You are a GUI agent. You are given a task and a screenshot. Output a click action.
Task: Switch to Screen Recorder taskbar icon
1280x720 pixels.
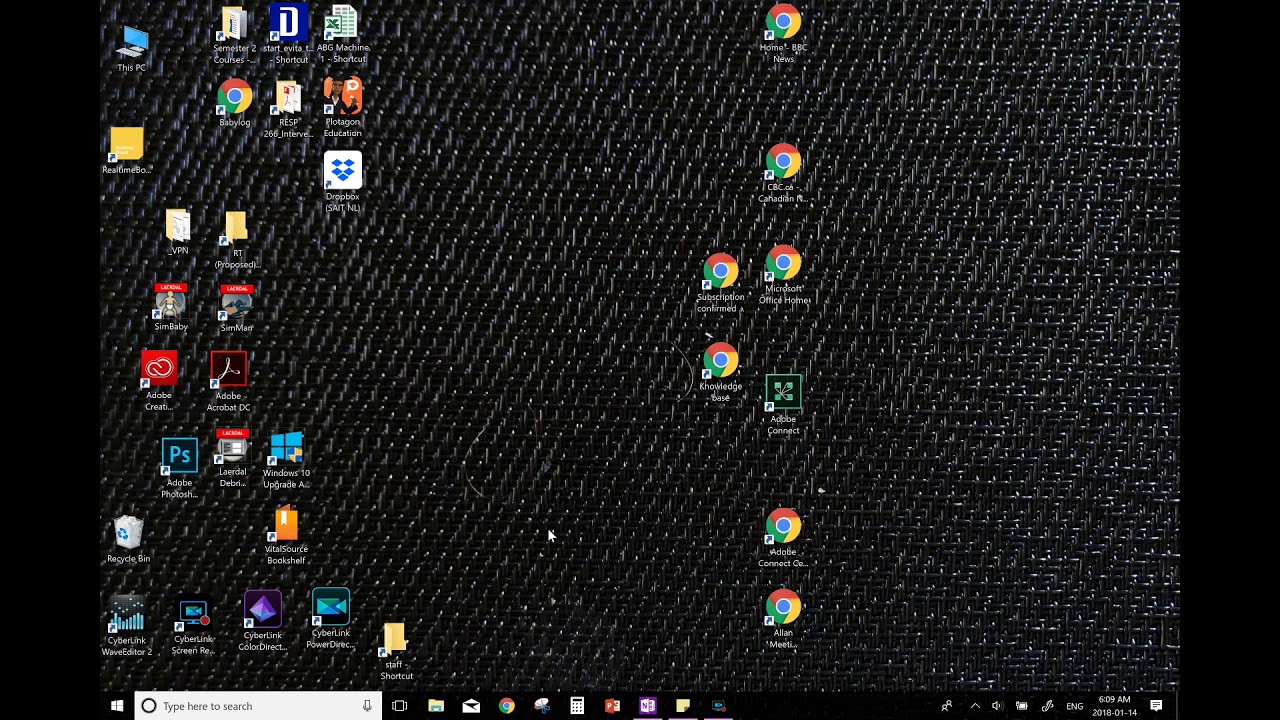(718, 706)
